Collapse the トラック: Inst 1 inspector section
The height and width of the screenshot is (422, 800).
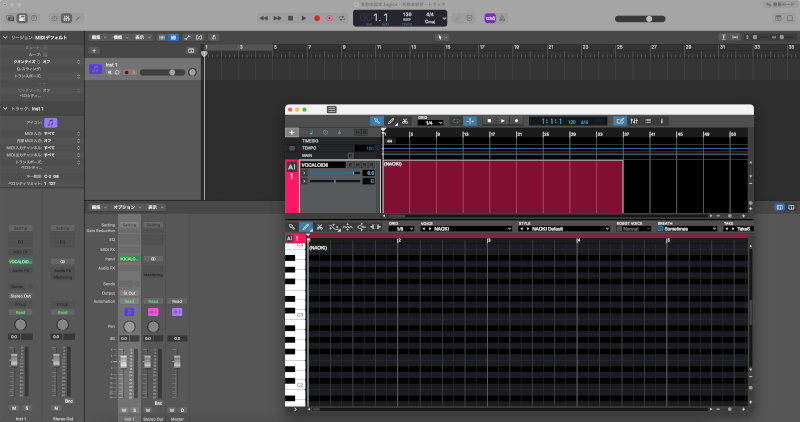click(x=5, y=109)
